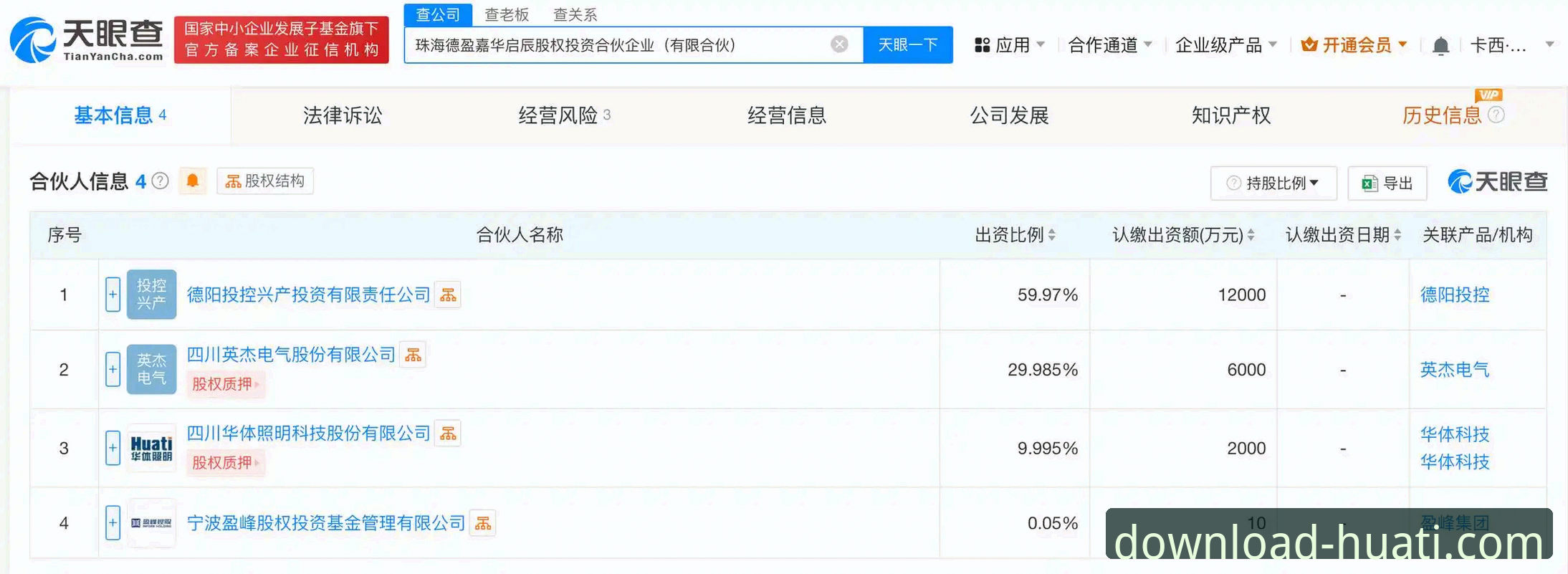
Task: Clear the search box with the X icon
Action: (839, 44)
